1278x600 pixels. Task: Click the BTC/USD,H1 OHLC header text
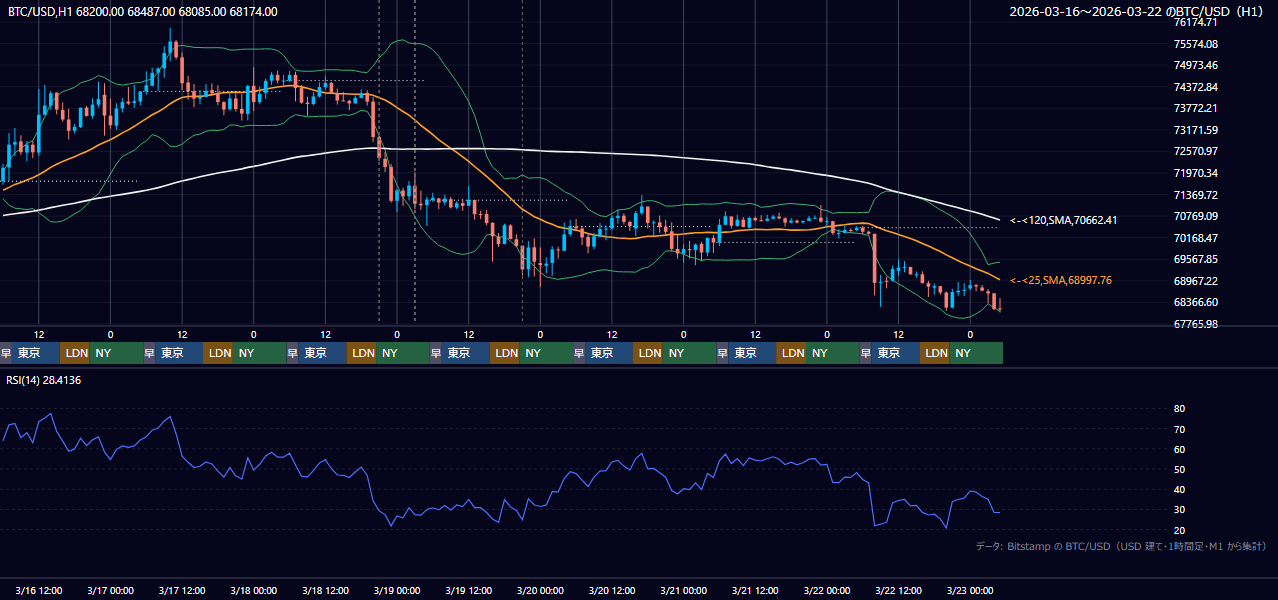[x=143, y=12]
